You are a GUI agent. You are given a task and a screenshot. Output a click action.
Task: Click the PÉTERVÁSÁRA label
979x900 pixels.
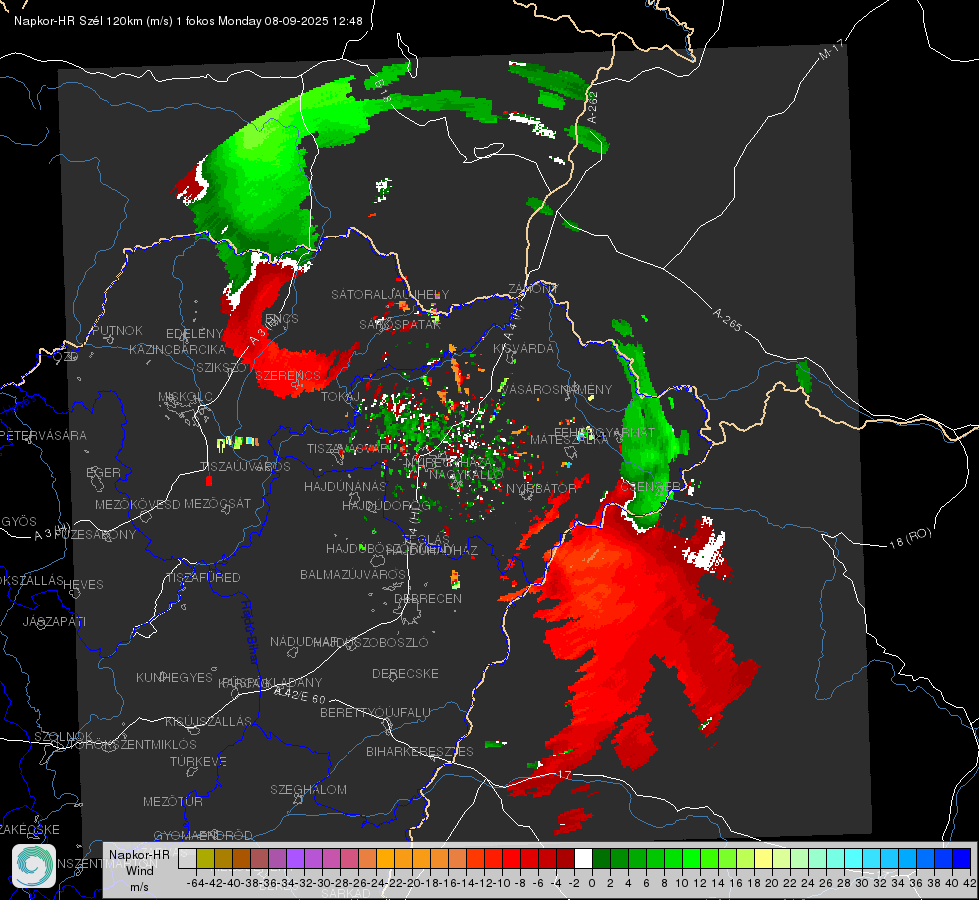44,435
